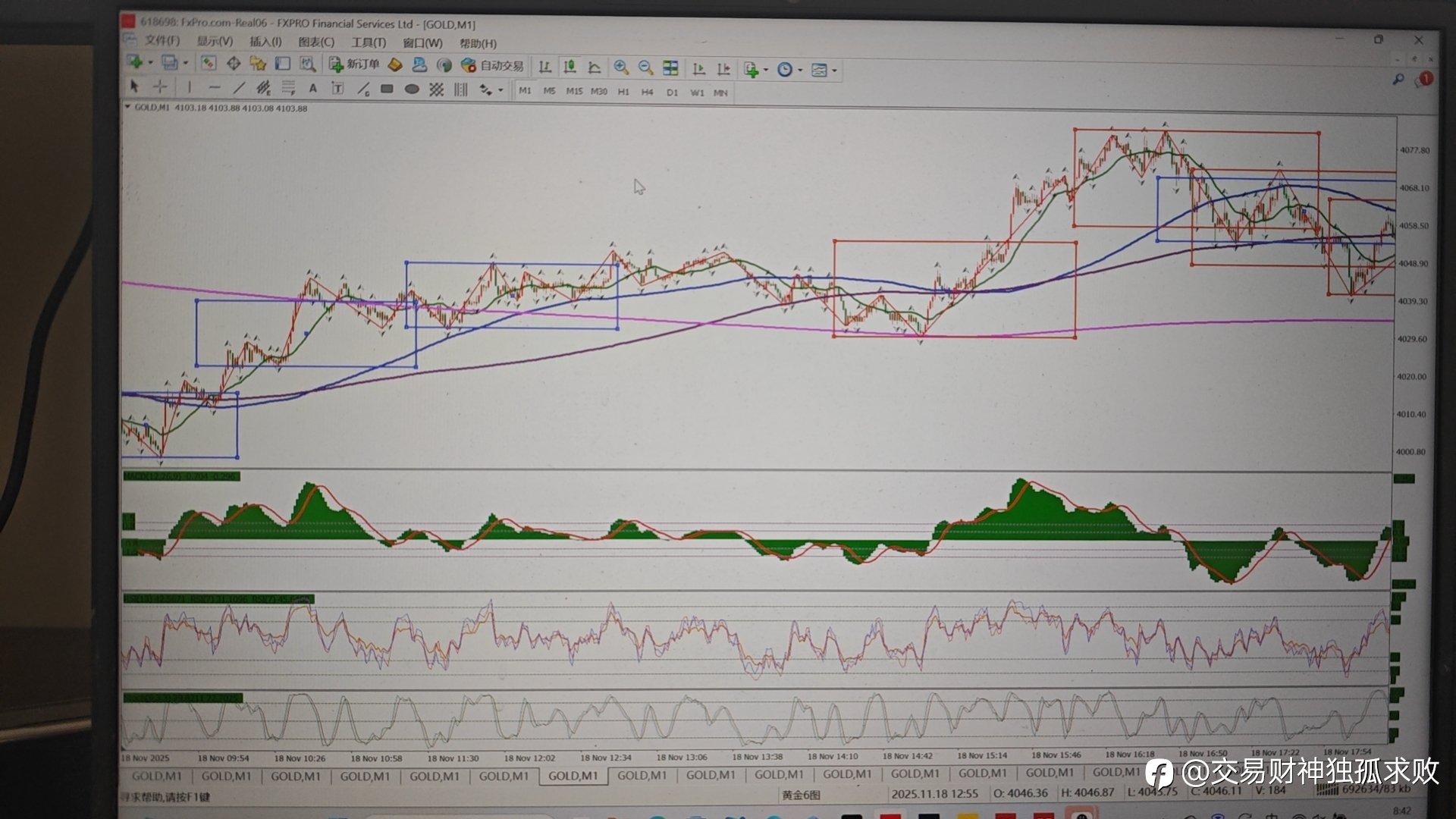Select the trendline drawing tool
The image size is (1456, 819).
pos(238,88)
